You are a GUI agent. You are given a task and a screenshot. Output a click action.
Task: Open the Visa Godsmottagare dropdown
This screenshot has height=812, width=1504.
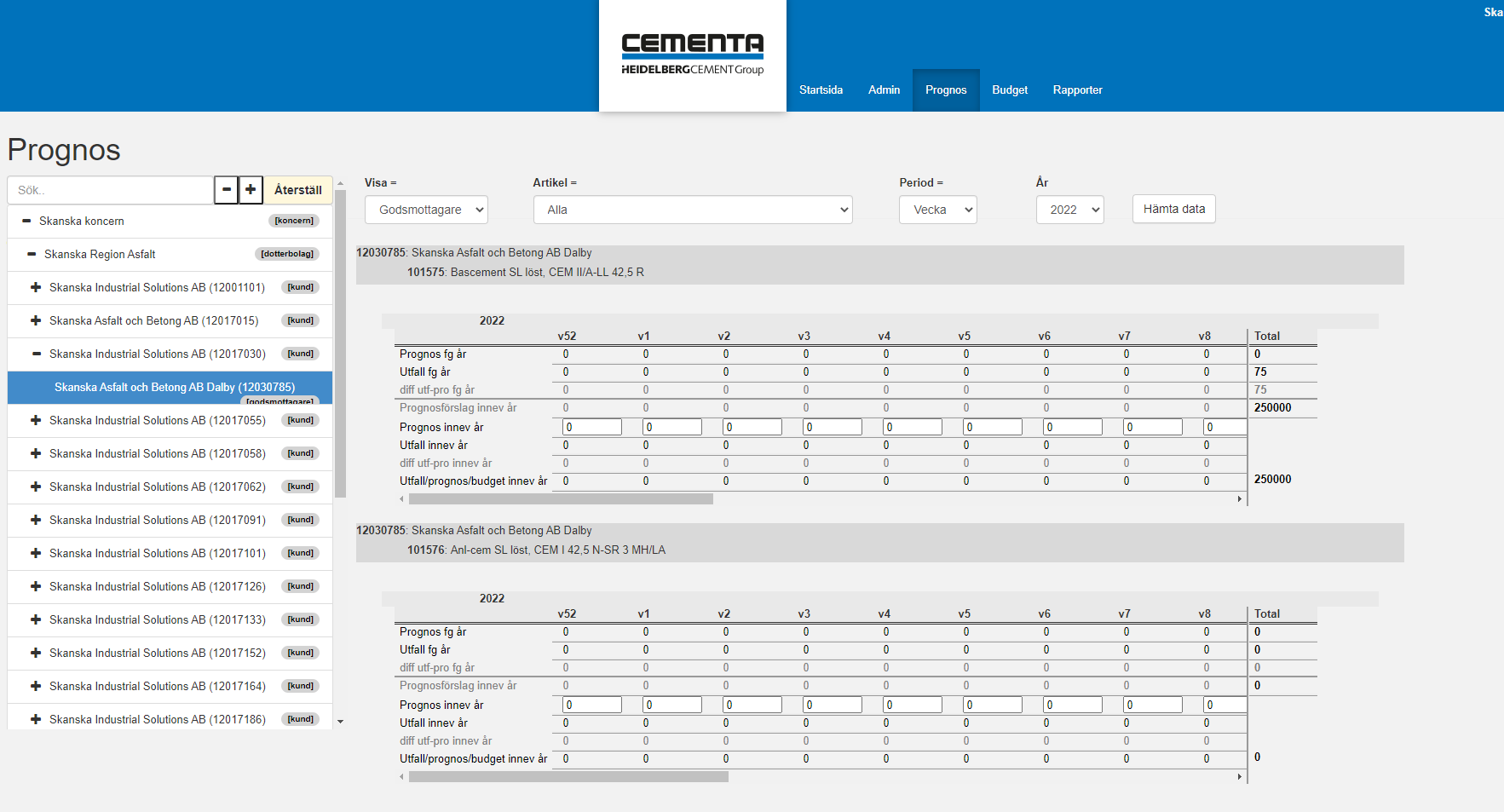click(426, 210)
